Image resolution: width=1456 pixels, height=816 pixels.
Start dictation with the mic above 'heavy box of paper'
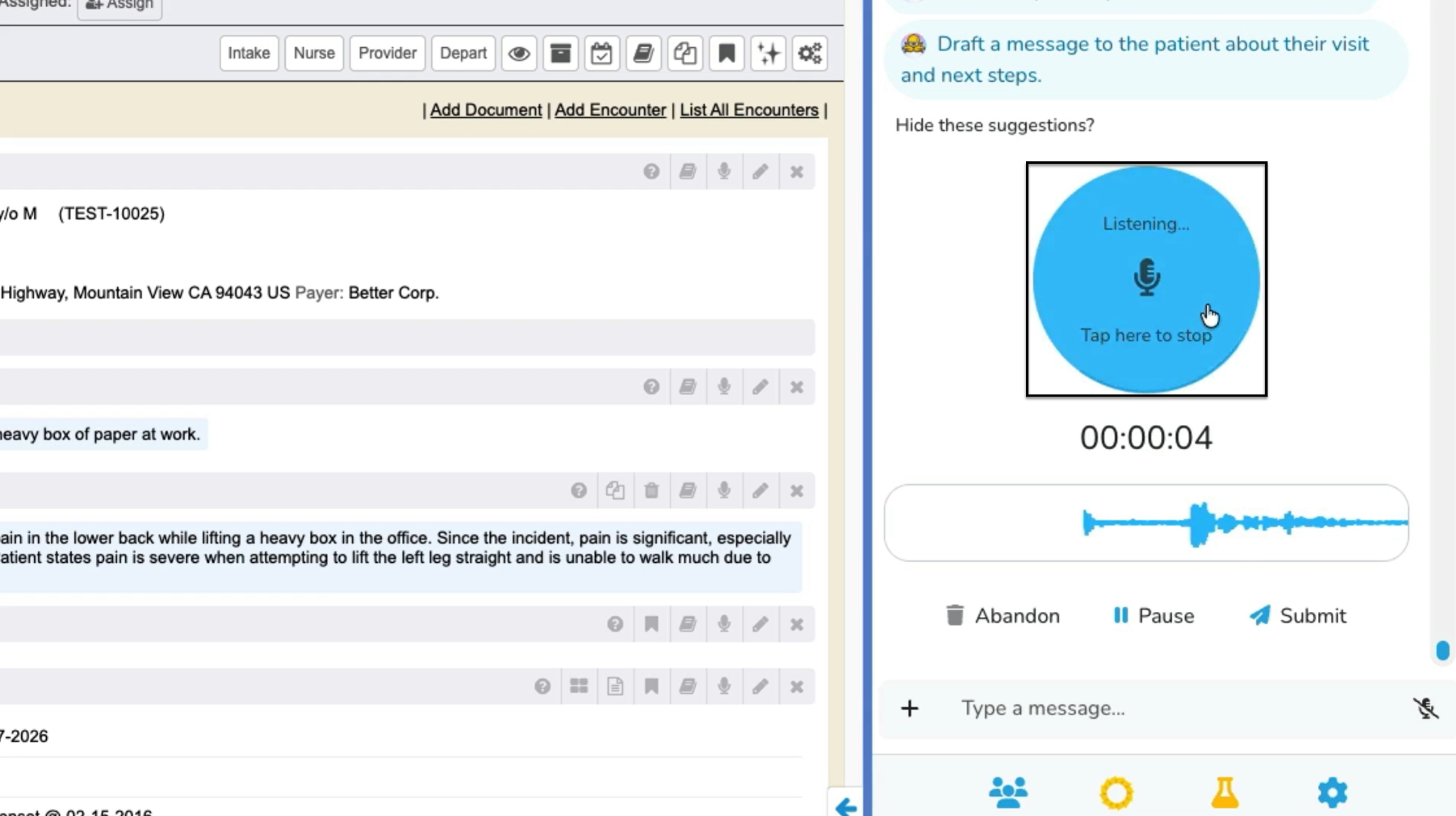(x=724, y=387)
